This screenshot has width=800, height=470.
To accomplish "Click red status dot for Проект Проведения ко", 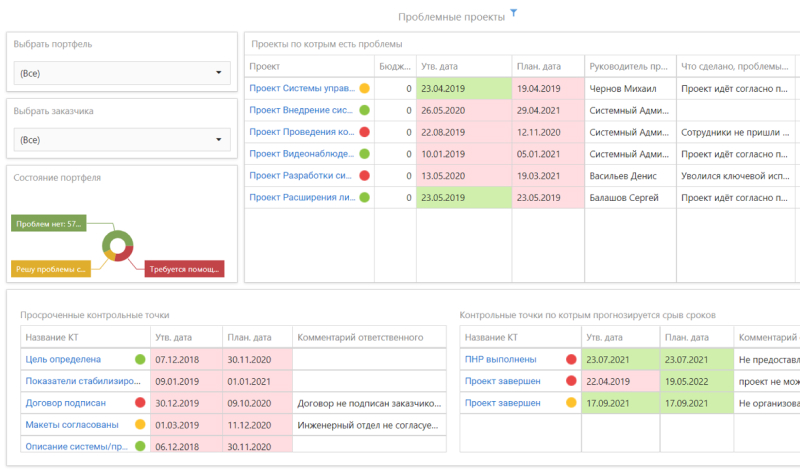I will point(365,132).
